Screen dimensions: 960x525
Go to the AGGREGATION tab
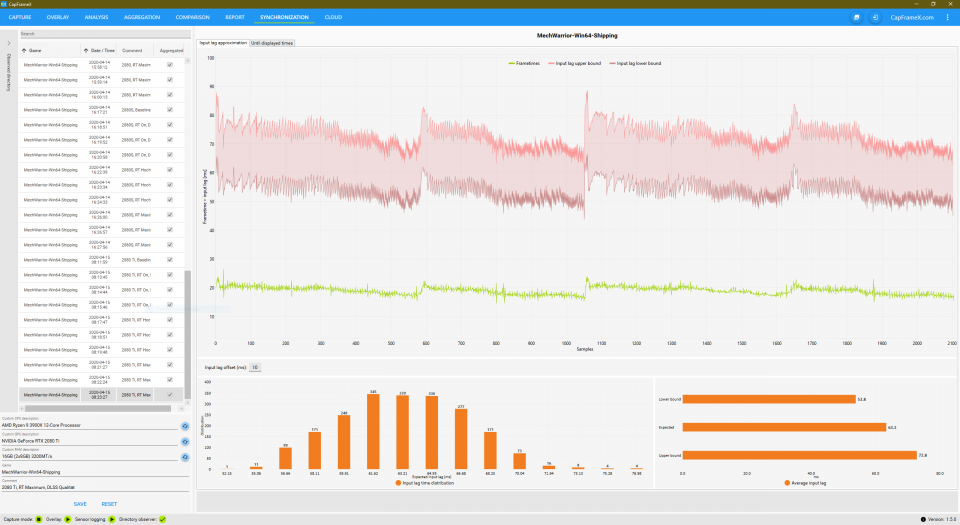point(142,17)
